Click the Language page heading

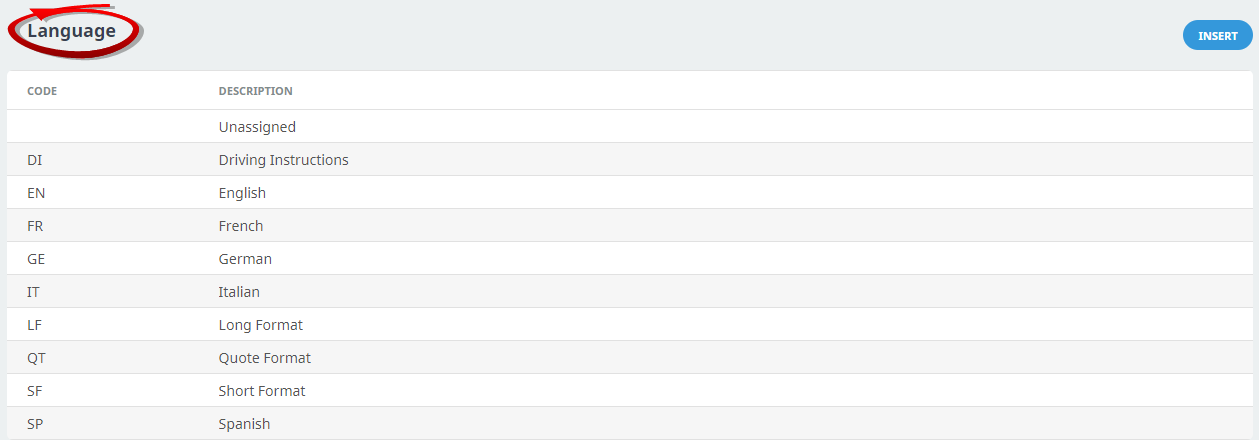click(71, 31)
